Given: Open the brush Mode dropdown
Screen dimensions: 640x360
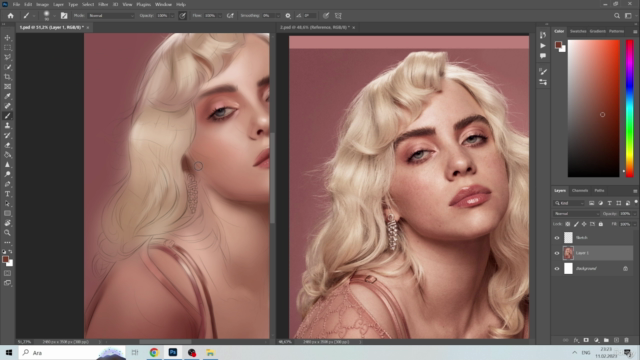Looking at the screenshot, I should pyautogui.click(x=111, y=16).
